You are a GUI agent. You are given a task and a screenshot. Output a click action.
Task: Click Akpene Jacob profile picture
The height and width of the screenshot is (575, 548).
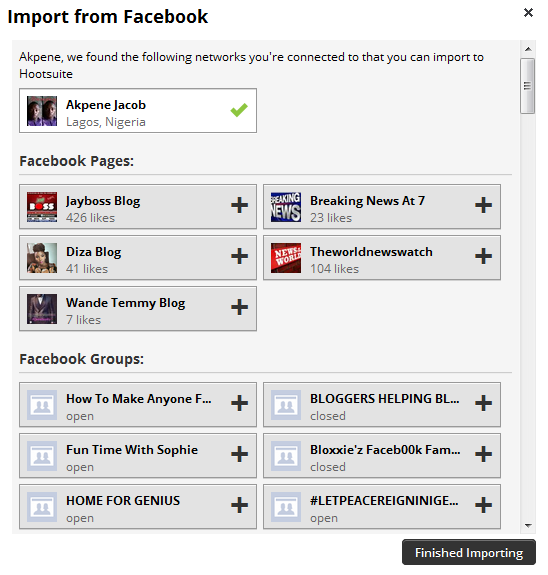coord(42,111)
